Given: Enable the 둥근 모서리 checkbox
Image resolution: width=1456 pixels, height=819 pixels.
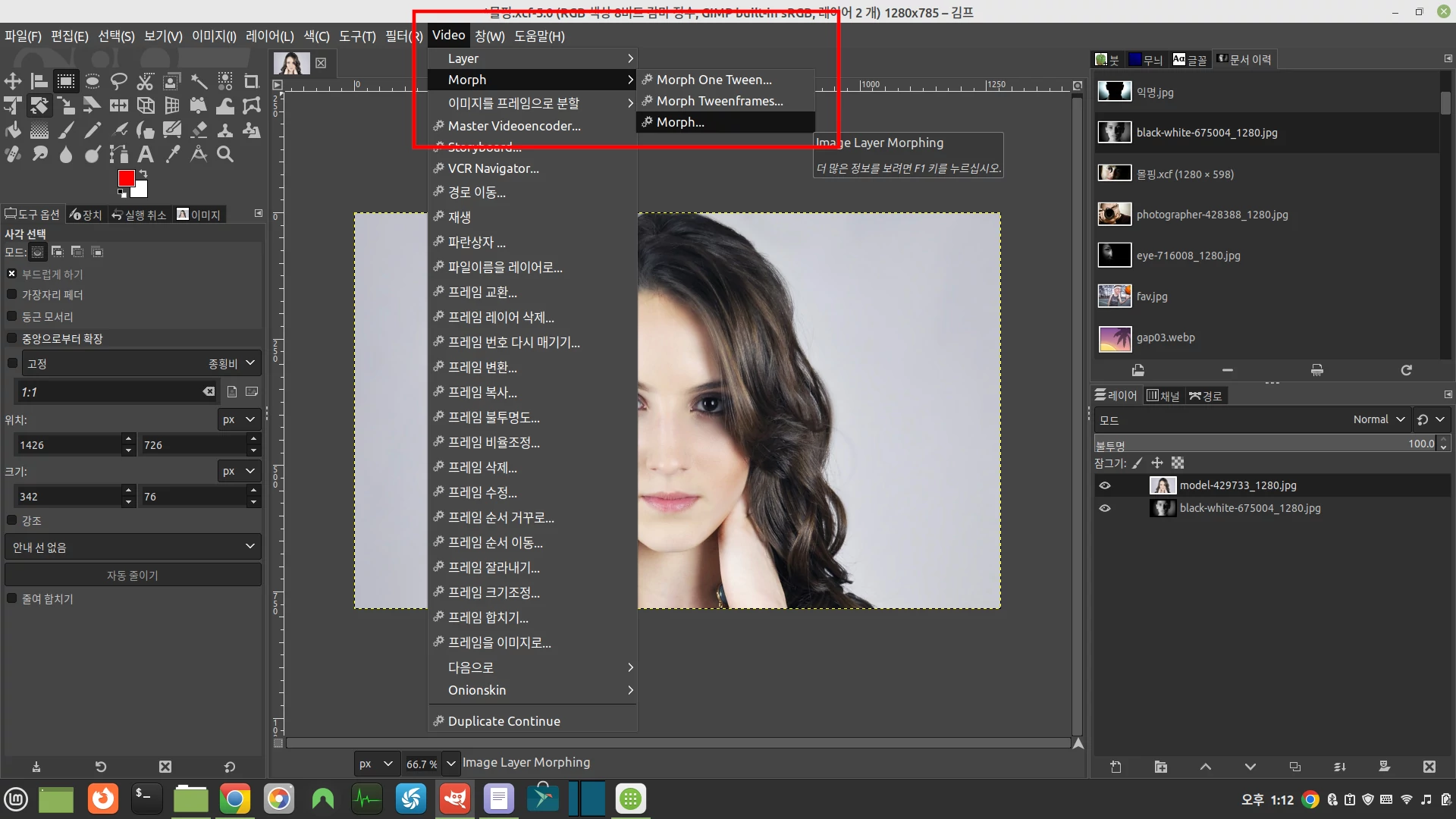Looking at the screenshot, I should [x=11, y=316].
